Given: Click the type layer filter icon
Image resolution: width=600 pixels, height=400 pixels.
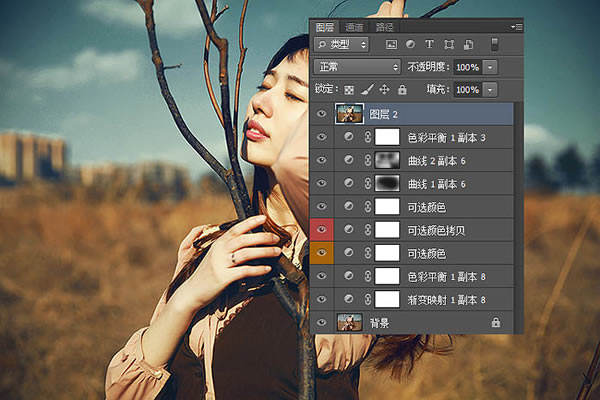Looking at the screenshot, I should [430, 45].
